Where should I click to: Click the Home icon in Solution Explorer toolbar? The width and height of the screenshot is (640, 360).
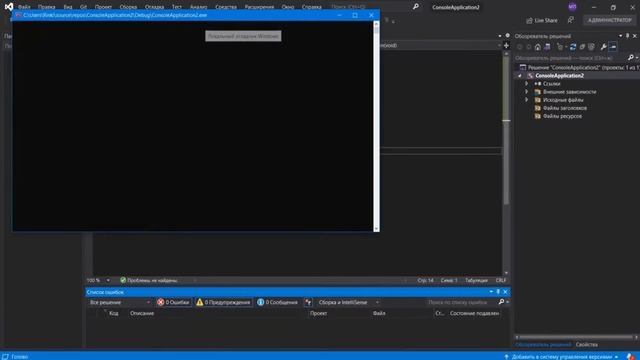pyautogui.click(x=538, y=47)
